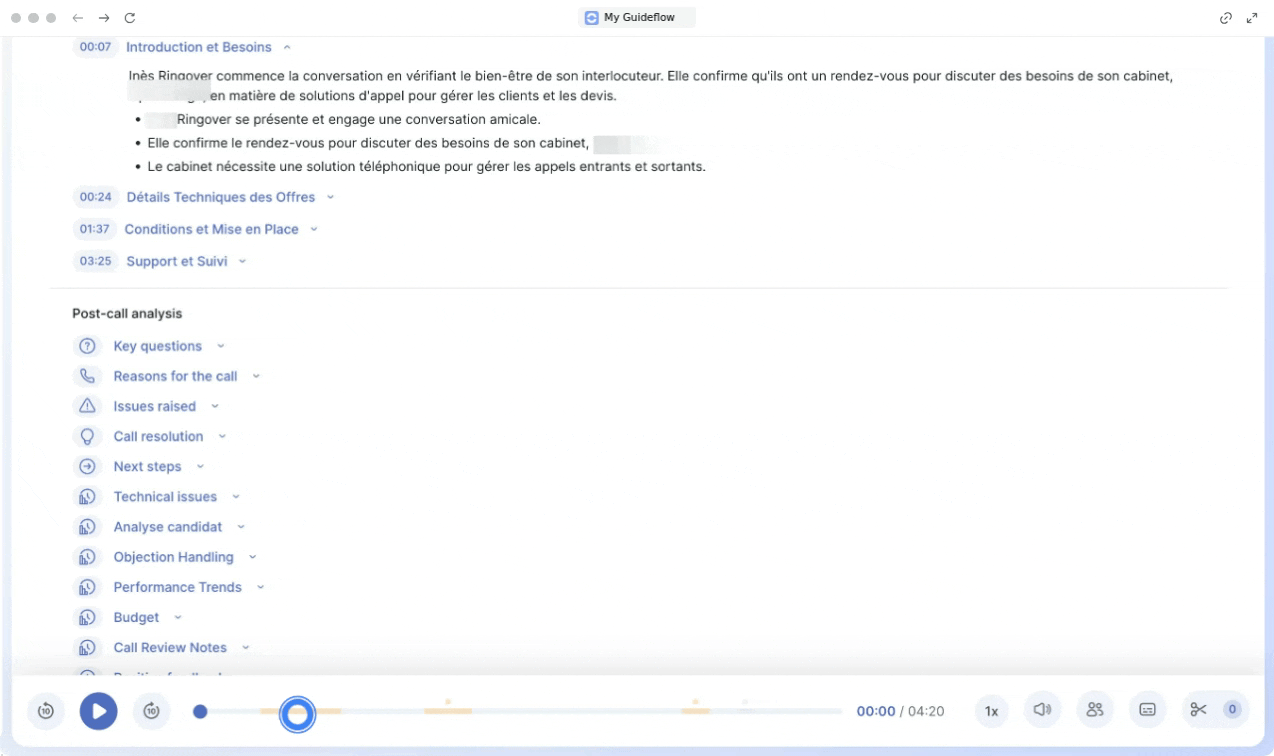Skip forward 10 seconds icon

[151, 710]
